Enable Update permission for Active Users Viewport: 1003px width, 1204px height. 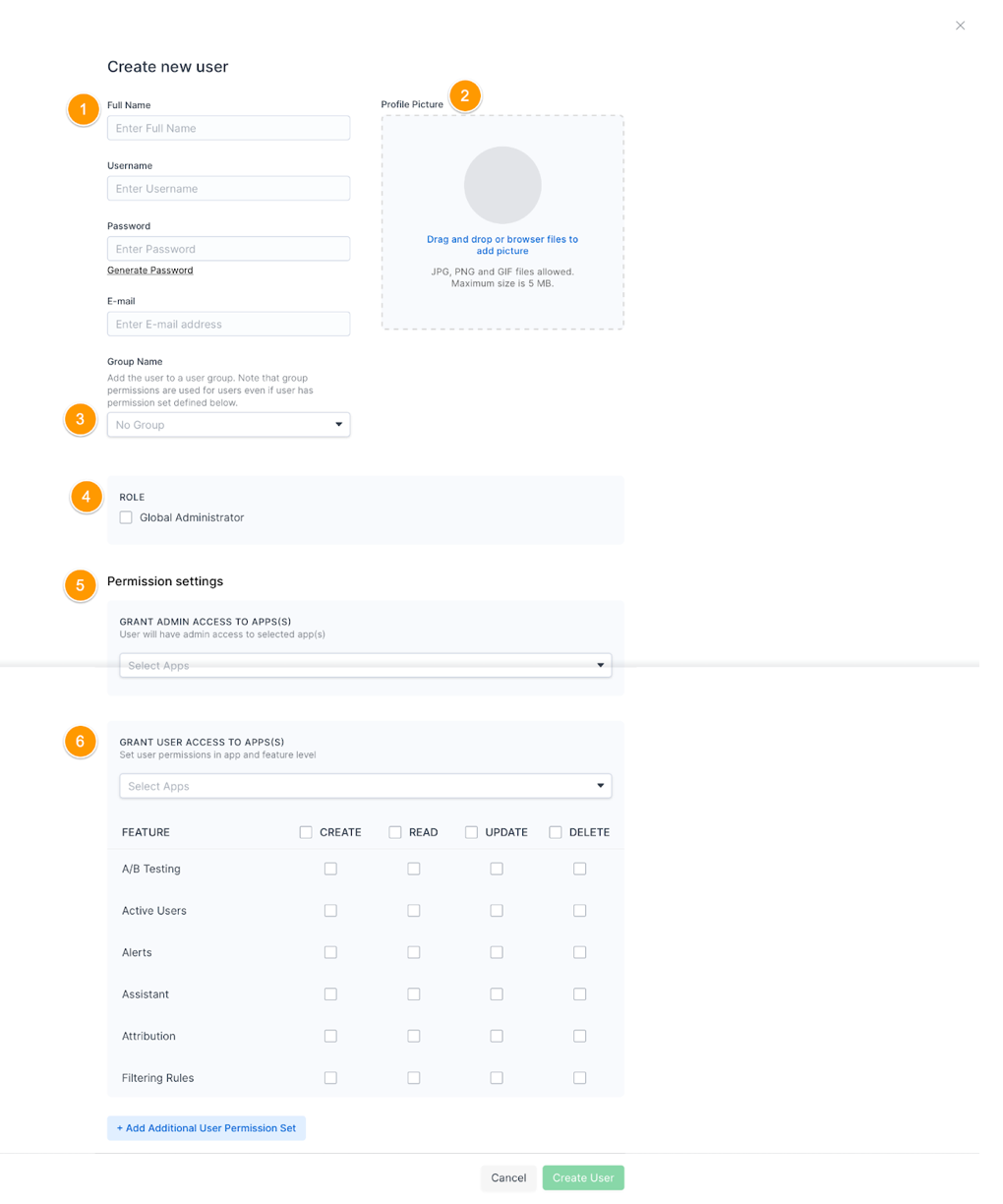click(x=497, y=911)
